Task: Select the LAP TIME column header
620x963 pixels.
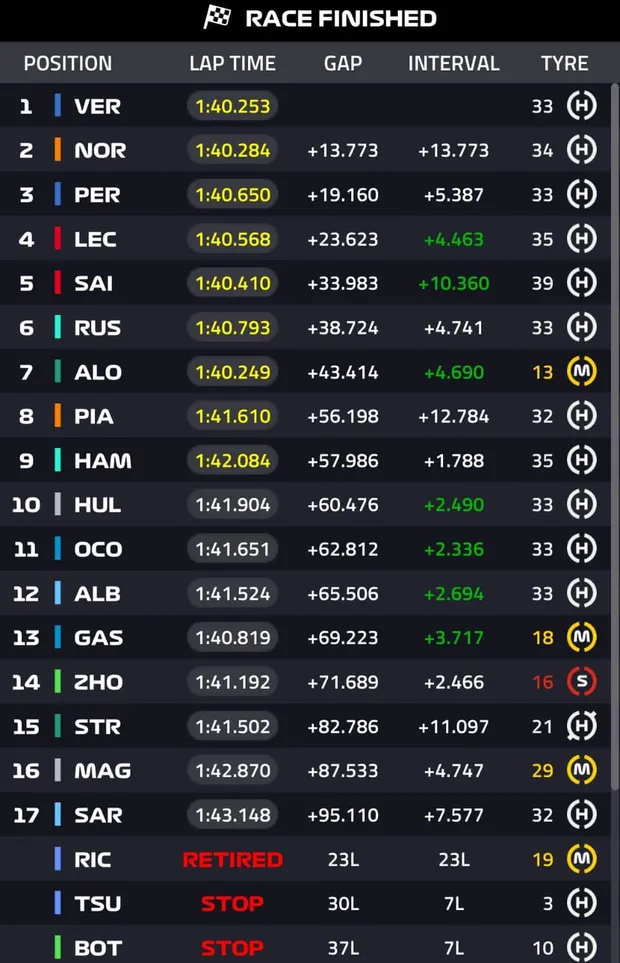Action: point(232,63)
